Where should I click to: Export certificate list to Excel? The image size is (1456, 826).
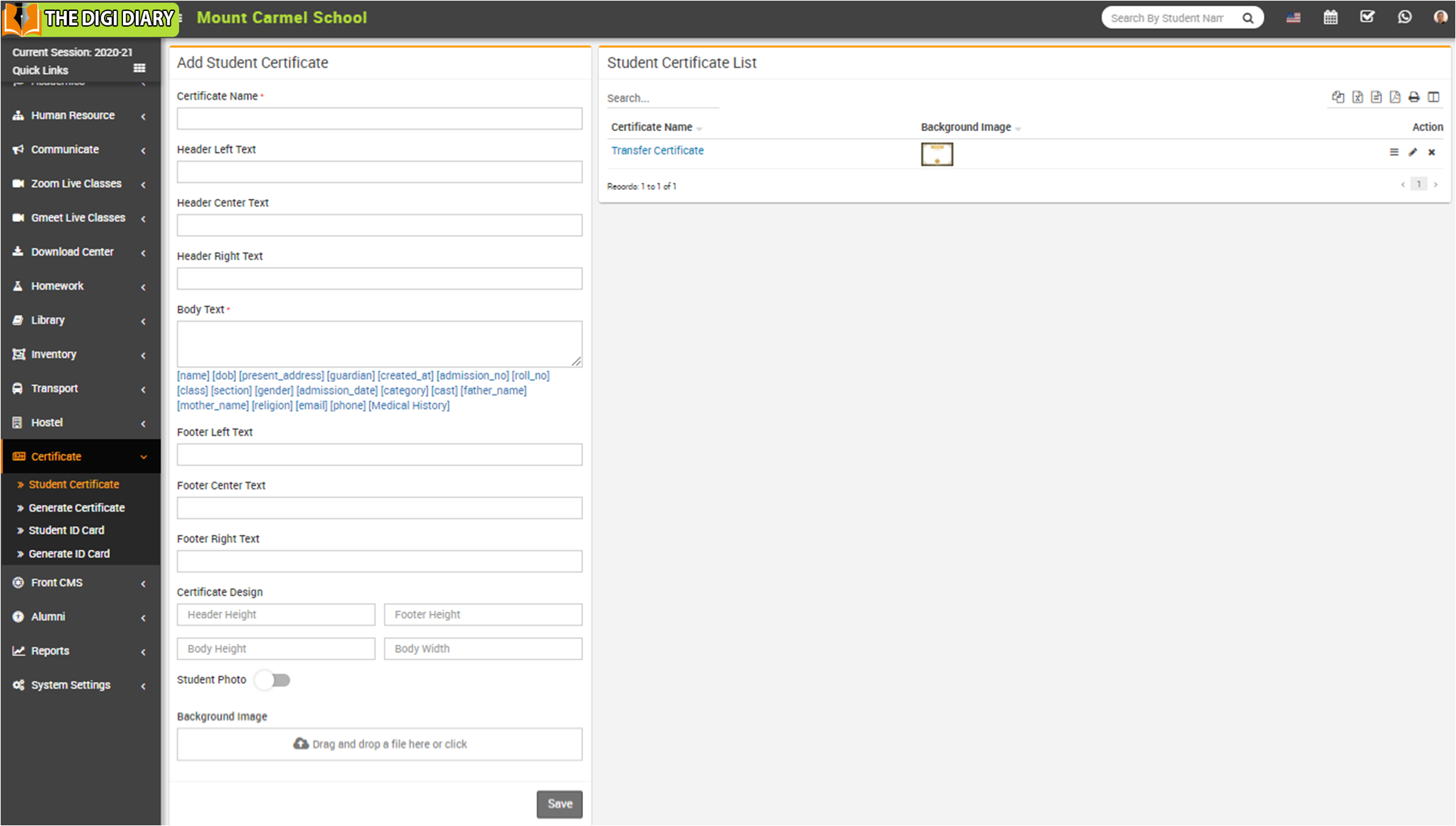point(1358,97)
